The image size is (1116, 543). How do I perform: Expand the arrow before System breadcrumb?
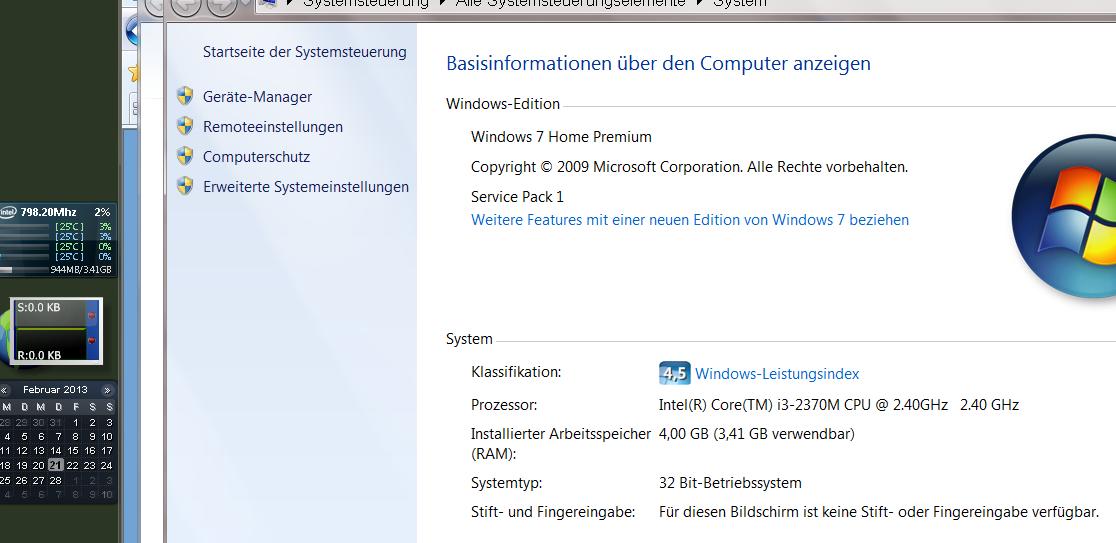coord(700,3)
